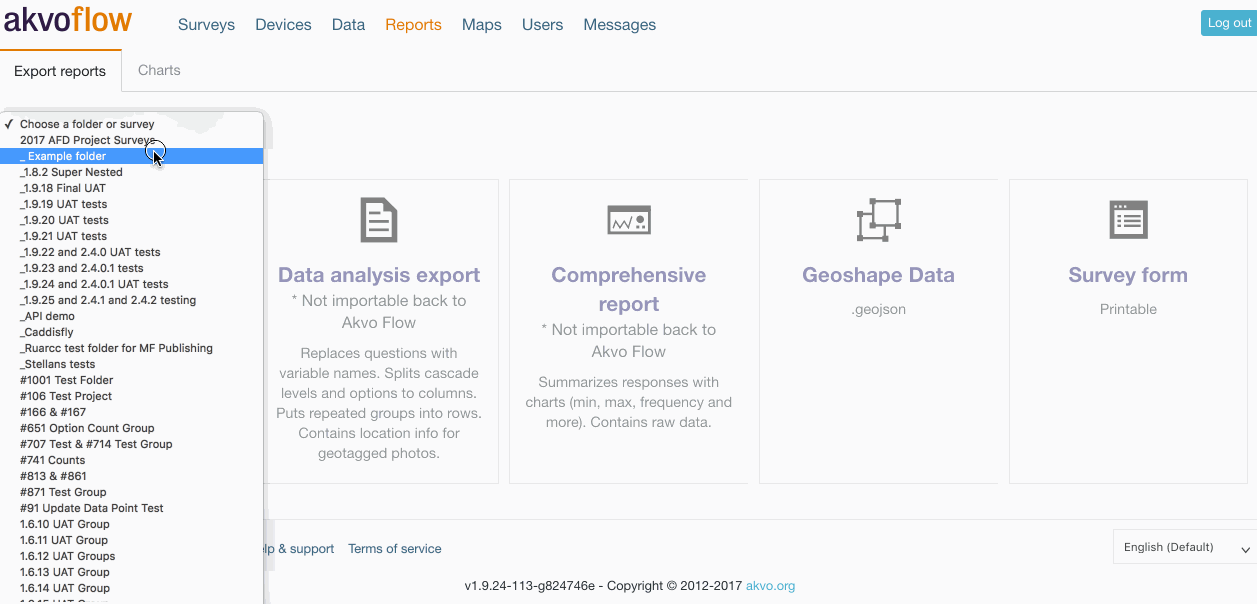Open the English (Default) language dropdown

tap(1185, 547)
